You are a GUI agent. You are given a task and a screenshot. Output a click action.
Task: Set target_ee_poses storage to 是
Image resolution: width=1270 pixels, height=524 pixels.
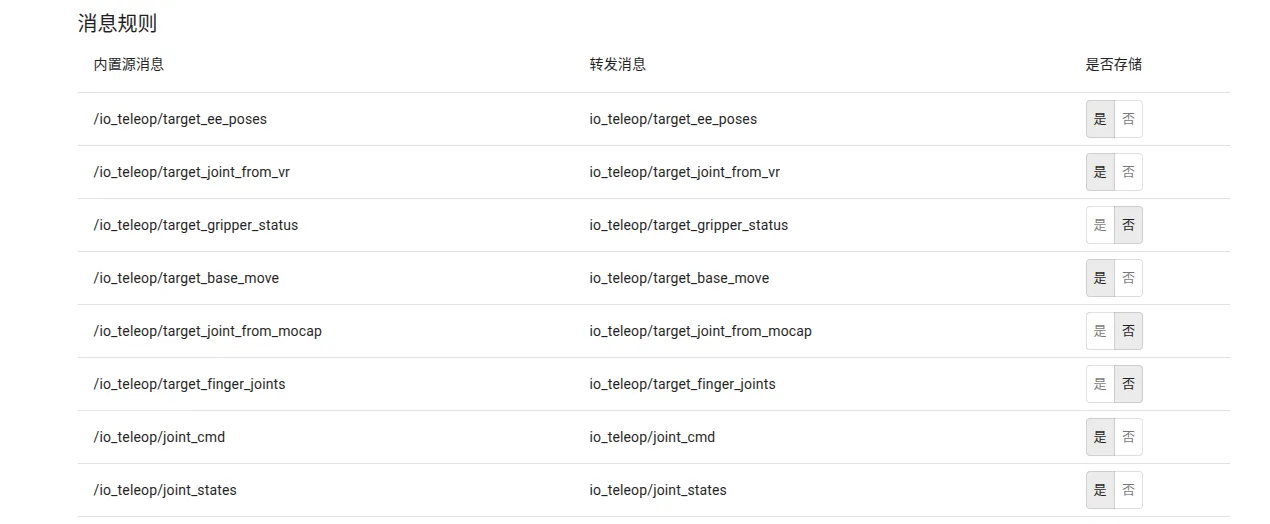coord(1100,119)
